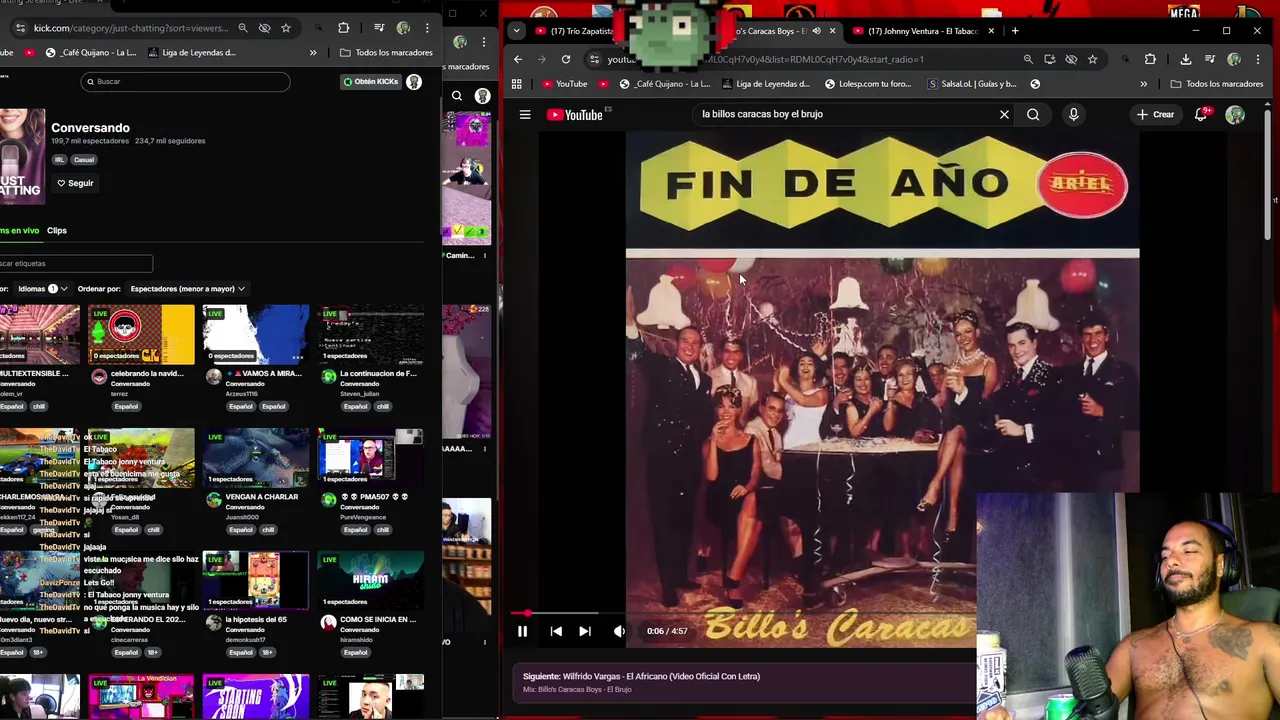Open celebrando la navid... stream title
The image size is (1280, 720).
(x=147, y=373)
